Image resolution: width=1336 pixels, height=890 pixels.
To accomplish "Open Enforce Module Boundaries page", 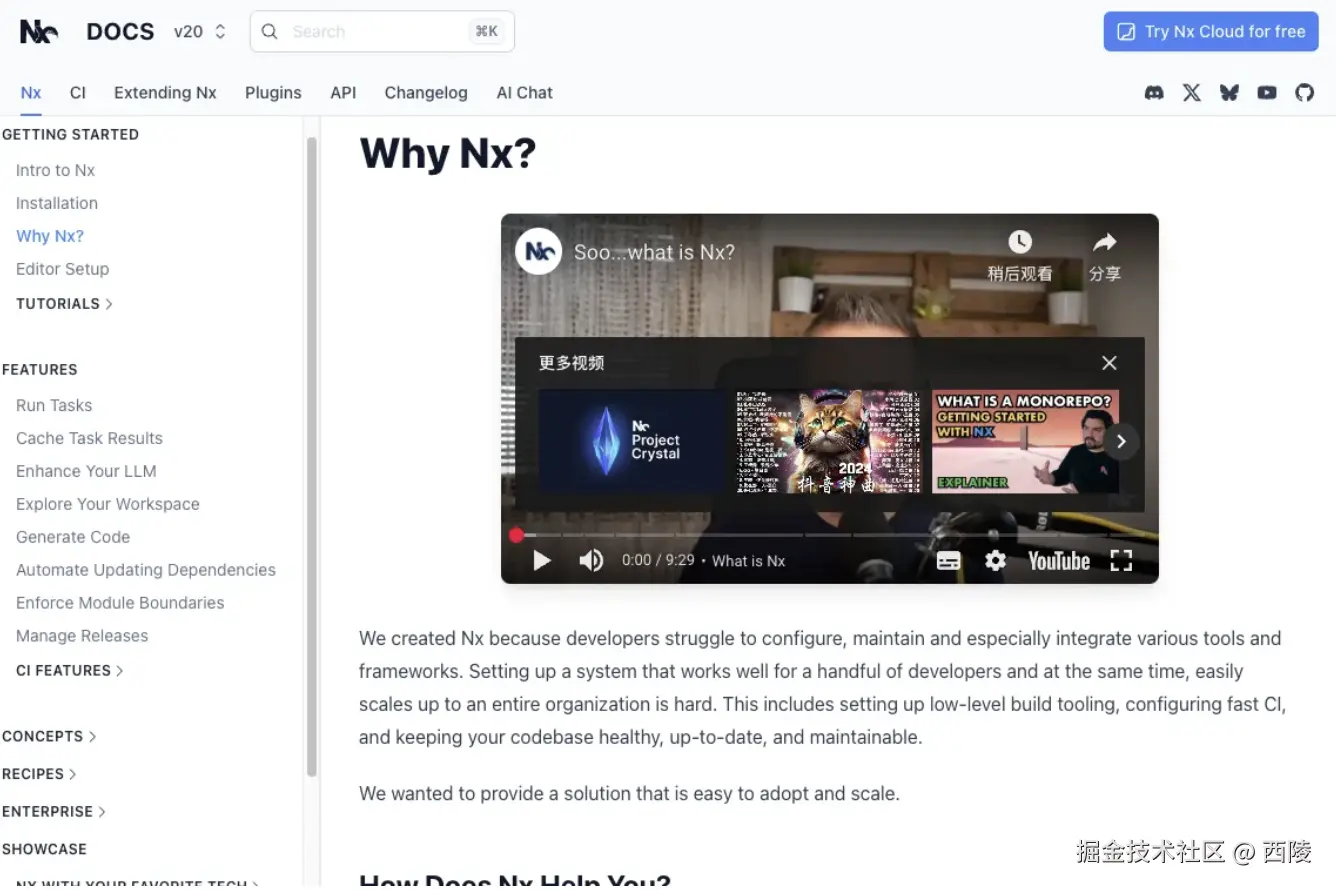I will pyautogui.click(x=120, y=604).
